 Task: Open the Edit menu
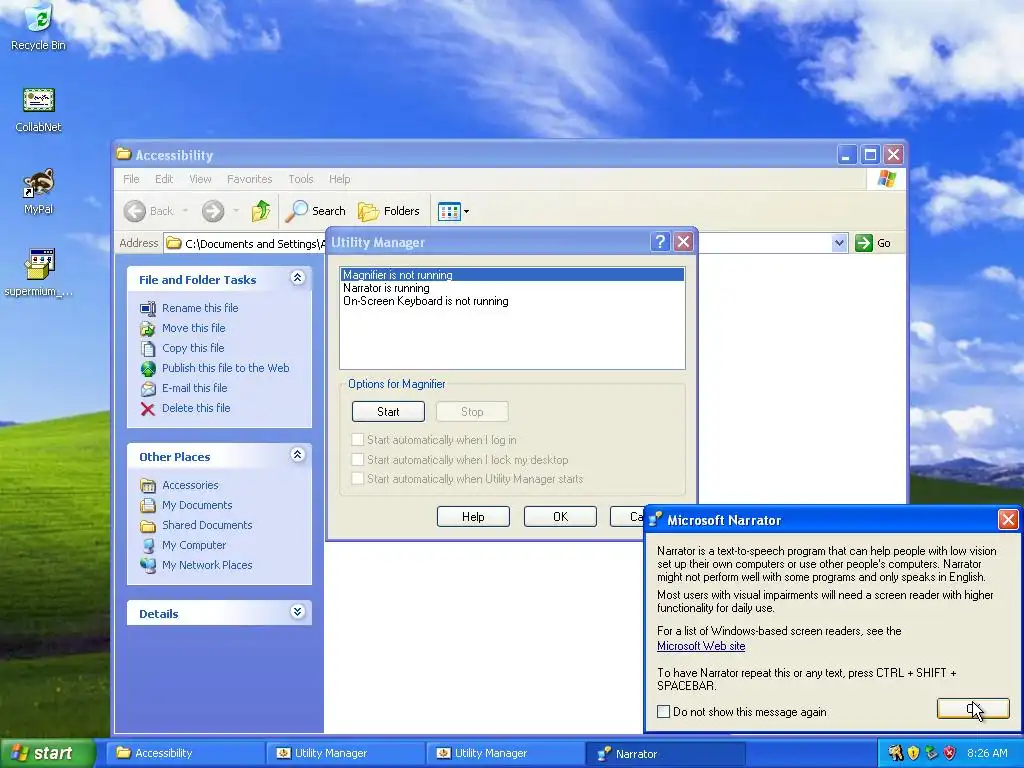(164, 179)
